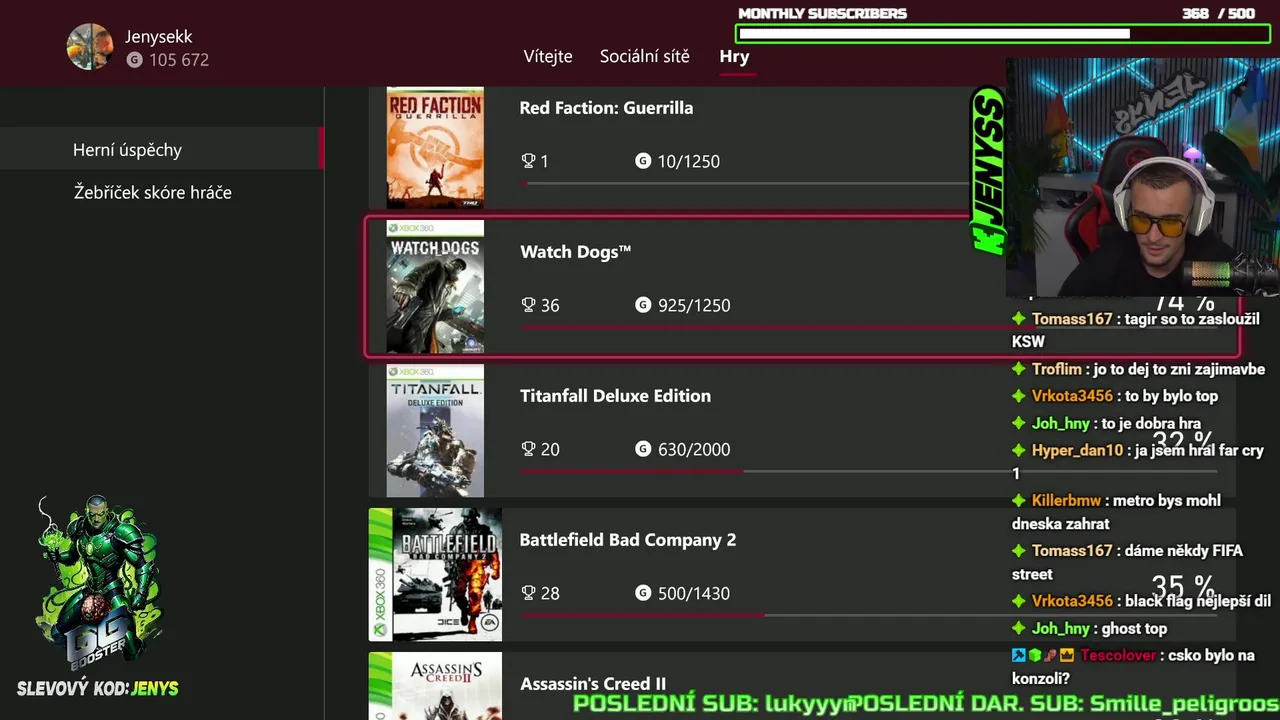Click the 10/1250 score text
Viewport: 1280px width, 720px height.
(689, 161)
